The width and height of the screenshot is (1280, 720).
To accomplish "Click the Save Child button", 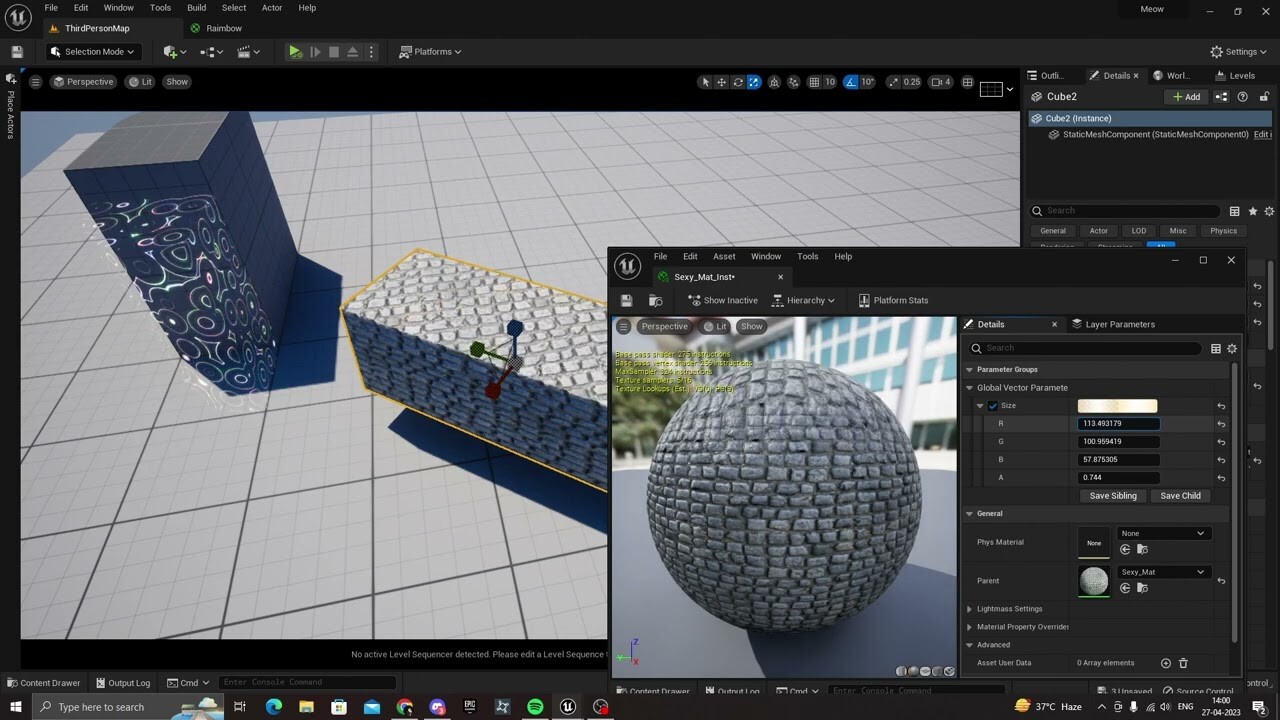I will tap(1180, 495).
